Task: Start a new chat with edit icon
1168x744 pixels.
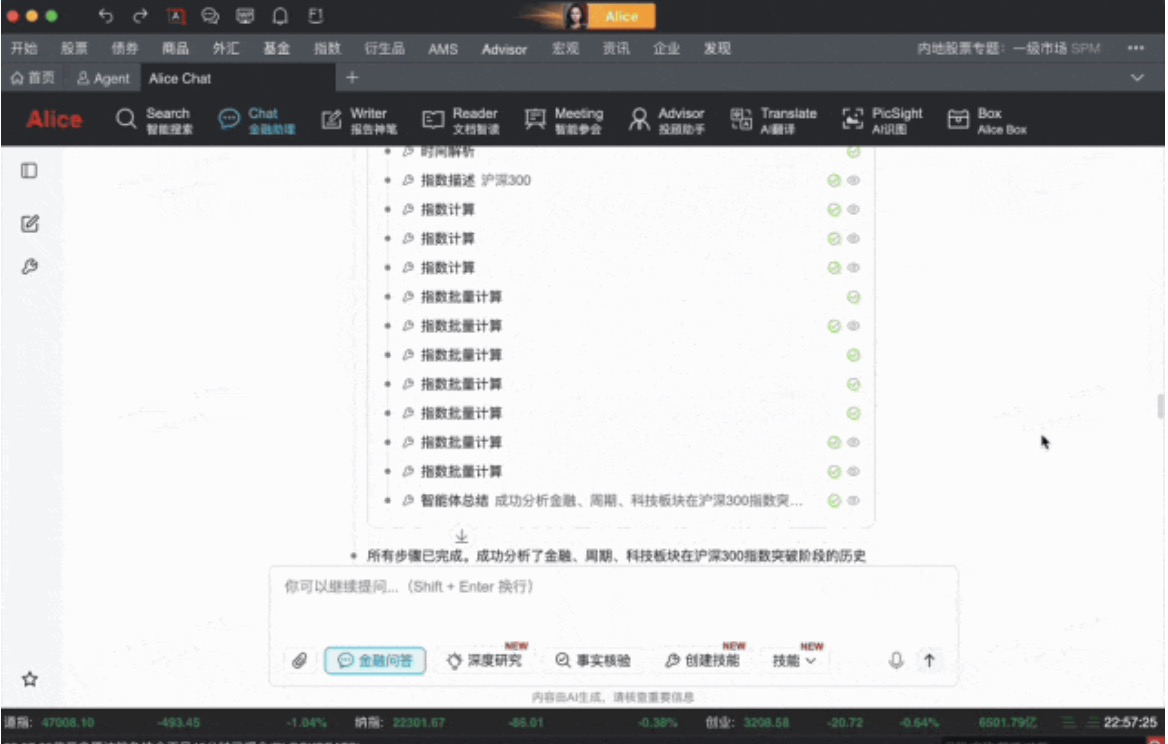Action: (29, 223)
